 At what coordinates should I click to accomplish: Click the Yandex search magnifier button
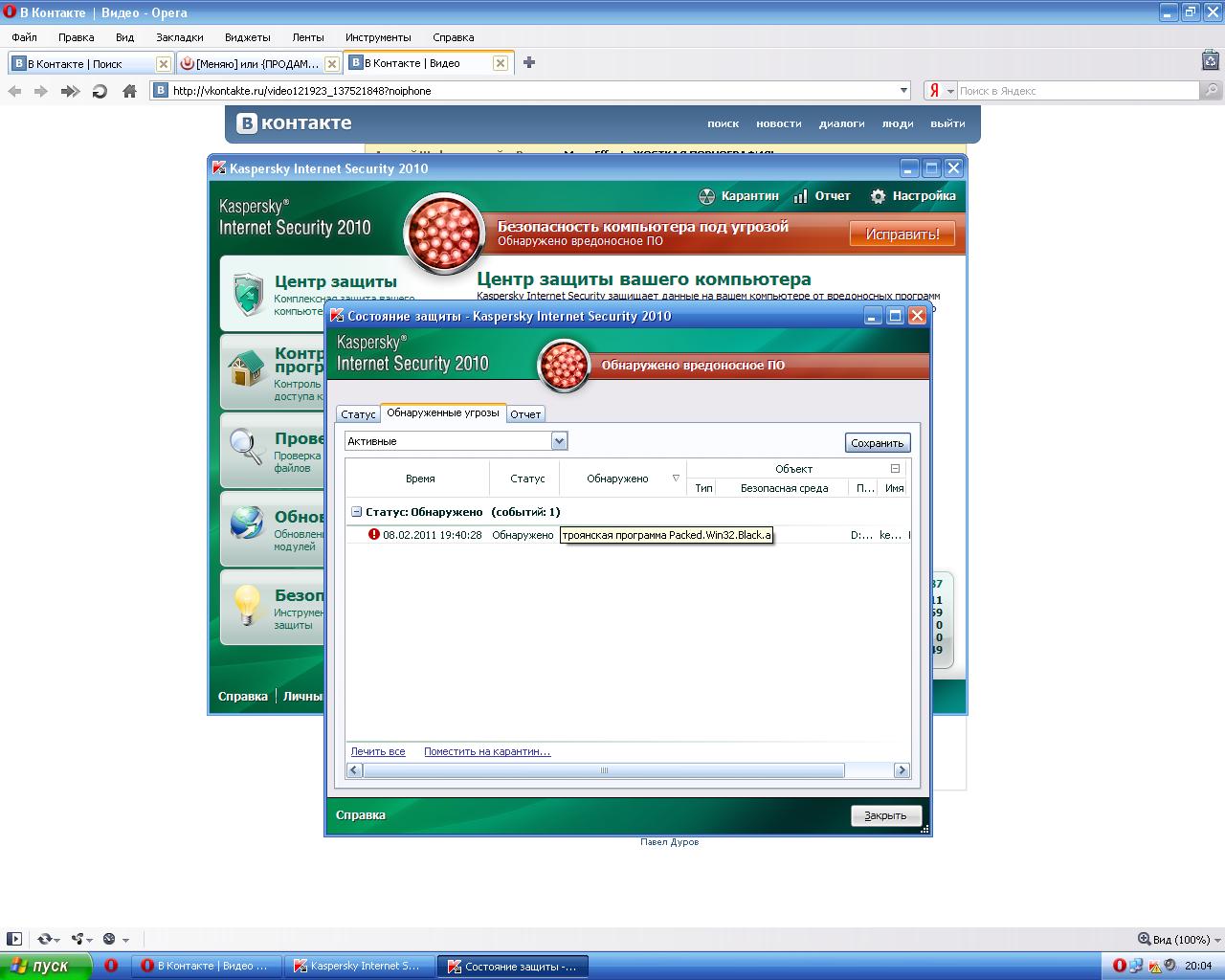[1211, 91]
